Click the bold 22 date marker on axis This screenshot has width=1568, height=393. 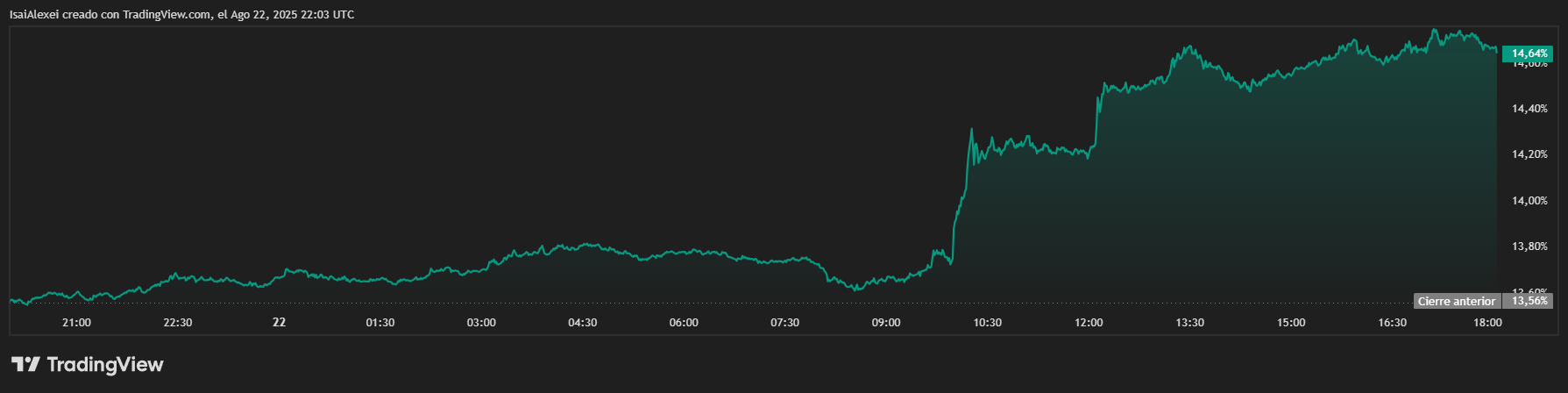(279, 323)
